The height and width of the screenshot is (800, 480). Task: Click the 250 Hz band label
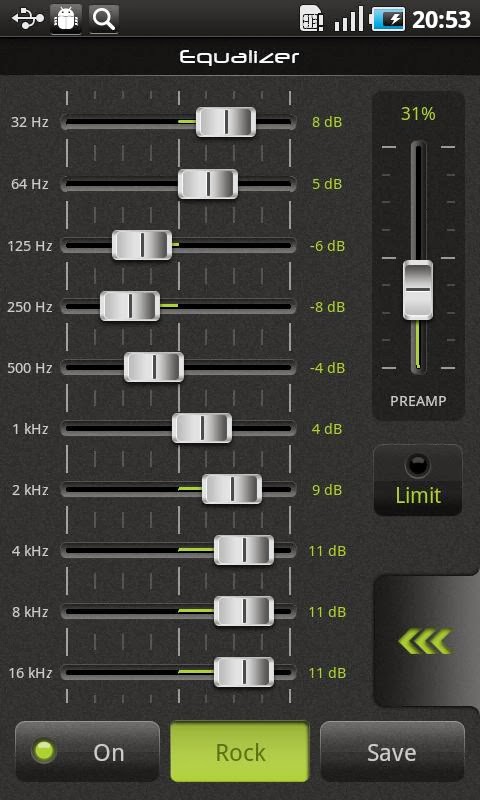point(30,307)
